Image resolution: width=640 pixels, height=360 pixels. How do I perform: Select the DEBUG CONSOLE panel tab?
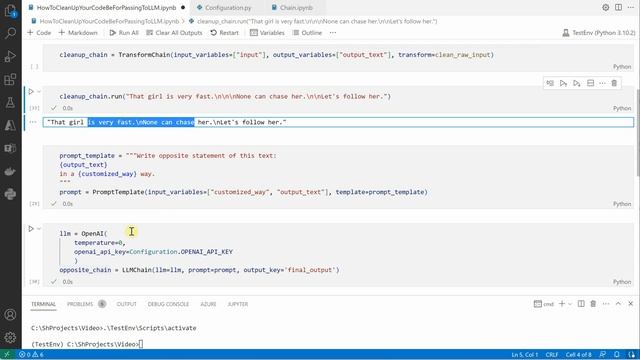[x=168, y=304]
